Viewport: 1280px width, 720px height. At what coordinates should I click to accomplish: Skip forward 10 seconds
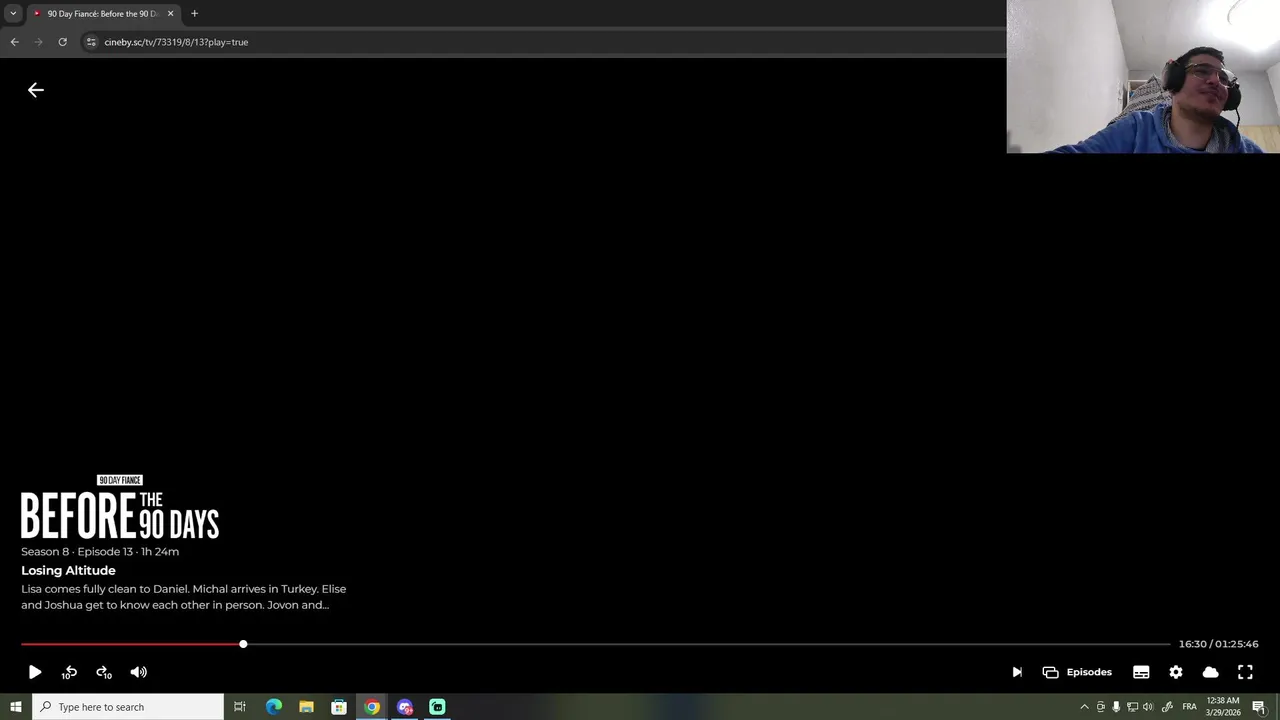pos(104,672)
